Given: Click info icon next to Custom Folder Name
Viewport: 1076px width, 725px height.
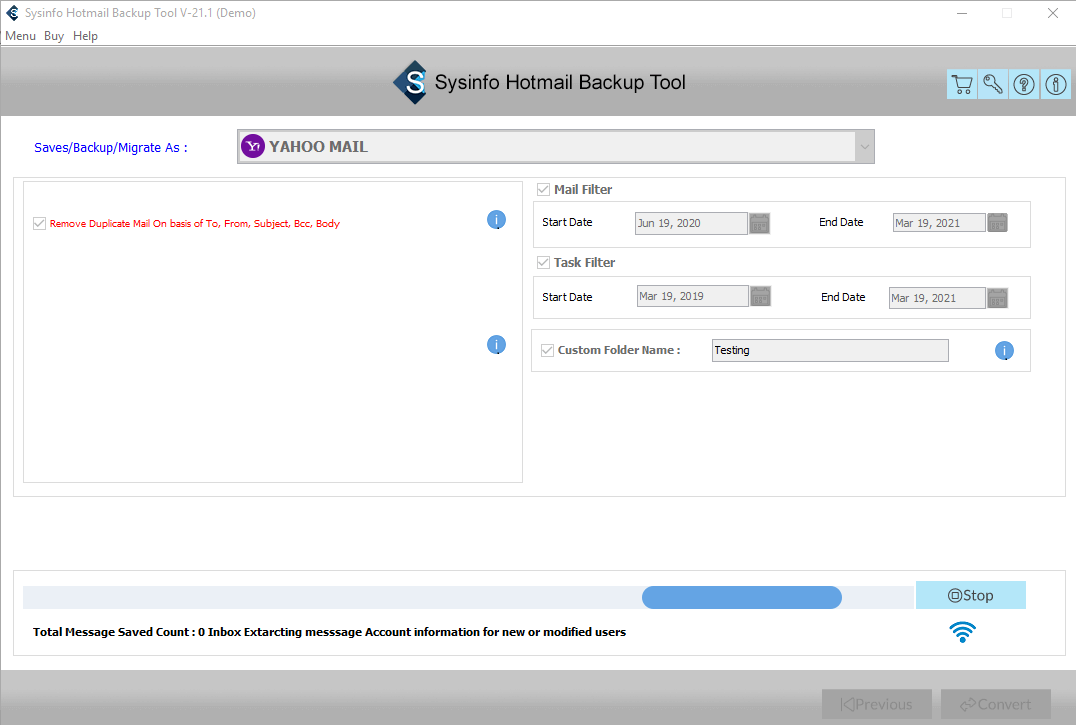Looking at the screenshot, I should pyautogui.click(x=1004, y=350).
